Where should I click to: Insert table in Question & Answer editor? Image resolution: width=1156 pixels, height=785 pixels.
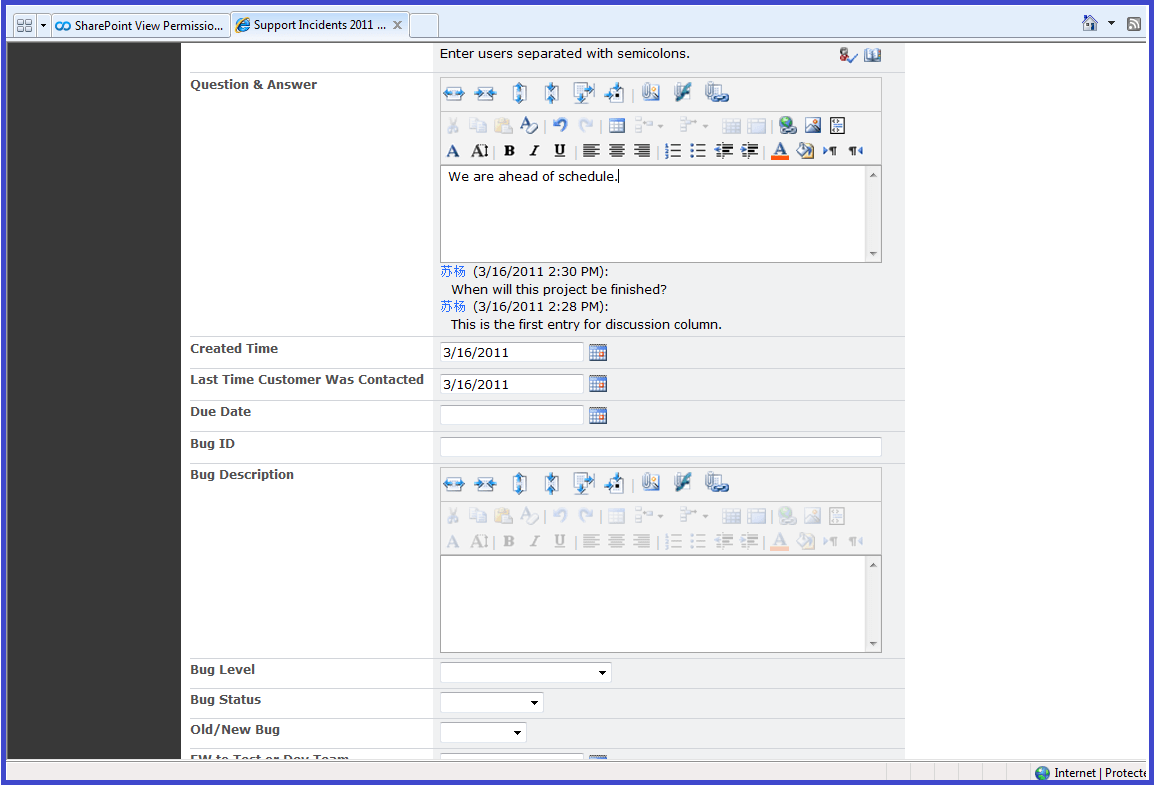pyautogui.click(x=617, y=125)
